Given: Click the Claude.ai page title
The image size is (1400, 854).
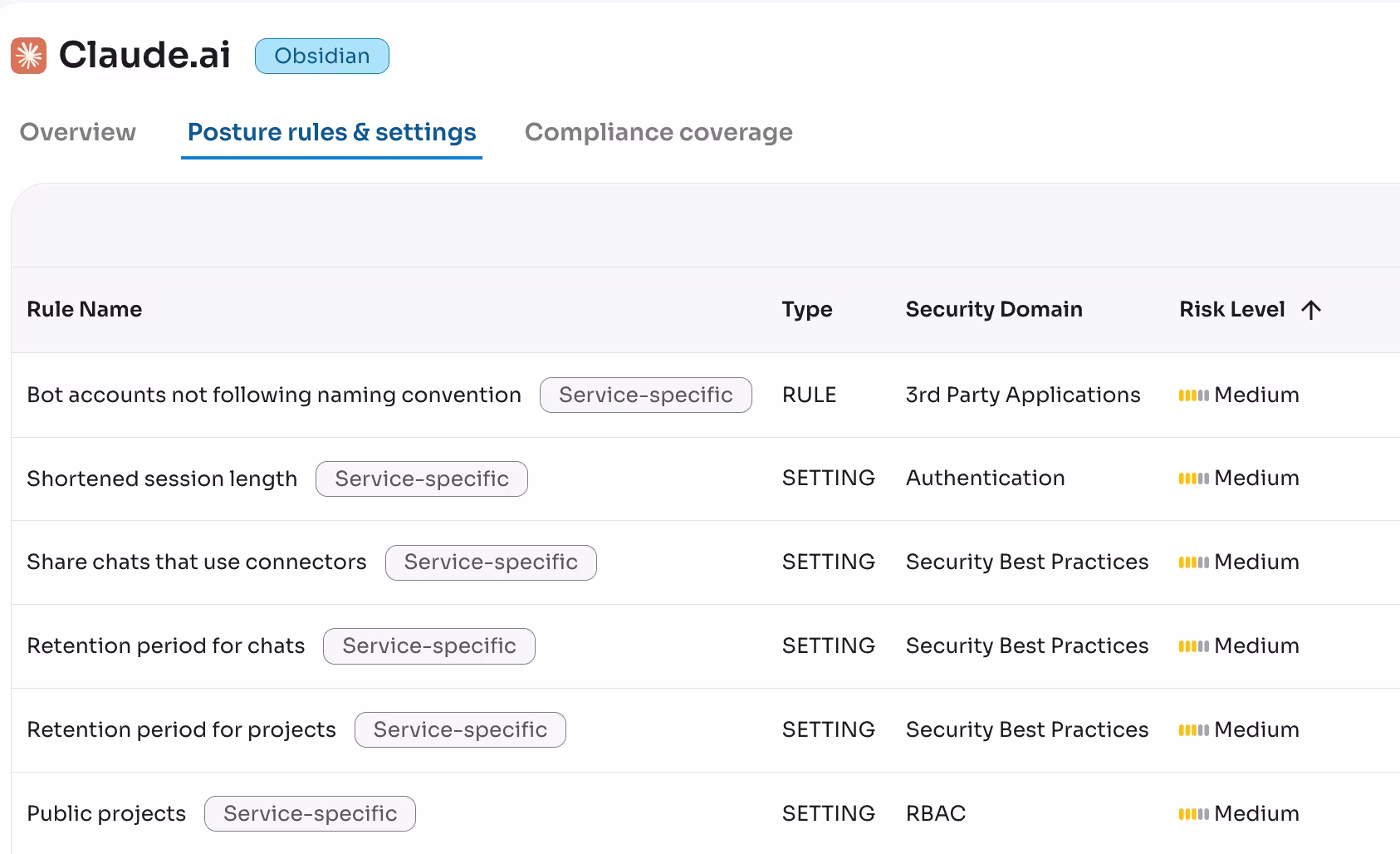Looking at the screenshot, I should pos(144,55).
